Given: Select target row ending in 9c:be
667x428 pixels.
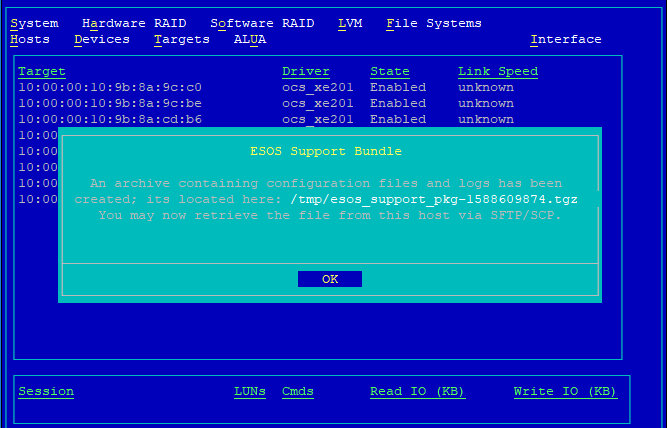Looking at the screenshot, I should point(110,103).
